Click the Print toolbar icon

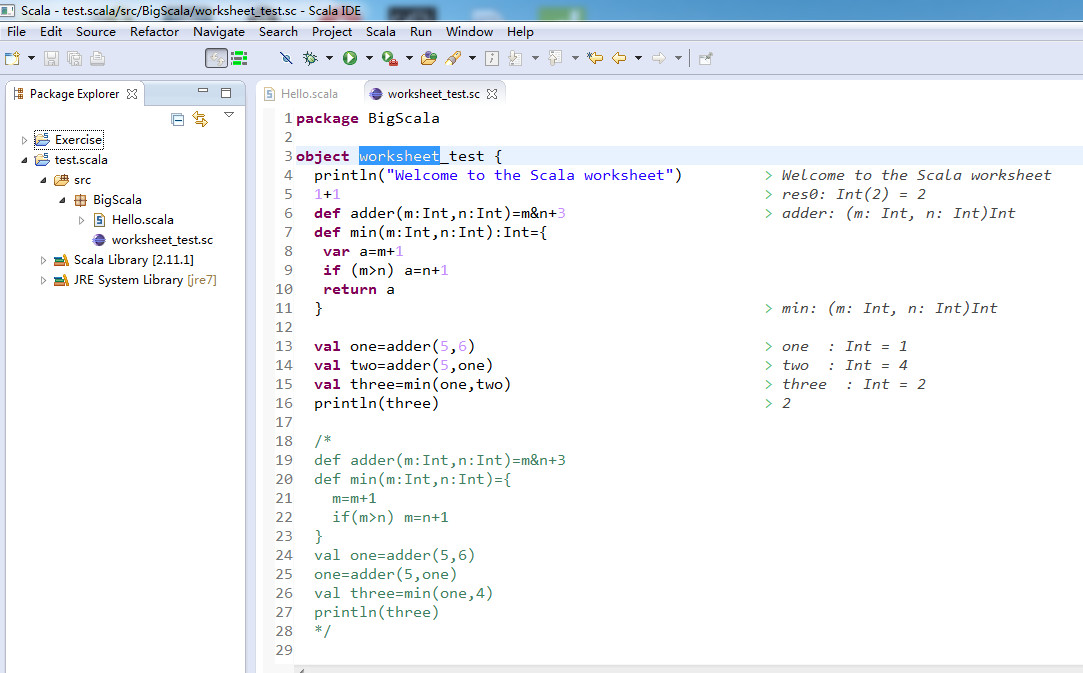tap(97, 59)
